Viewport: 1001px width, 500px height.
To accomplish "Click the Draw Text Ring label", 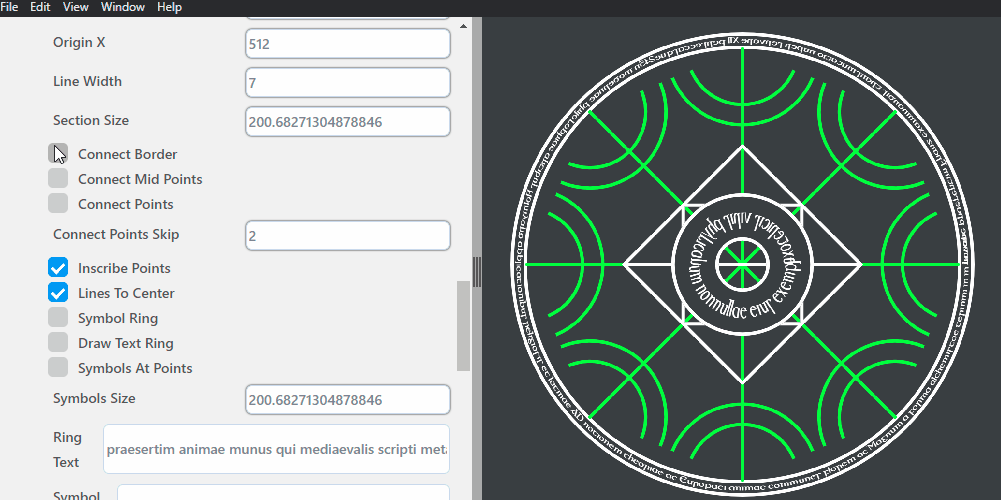I will (x=126, y=343).
